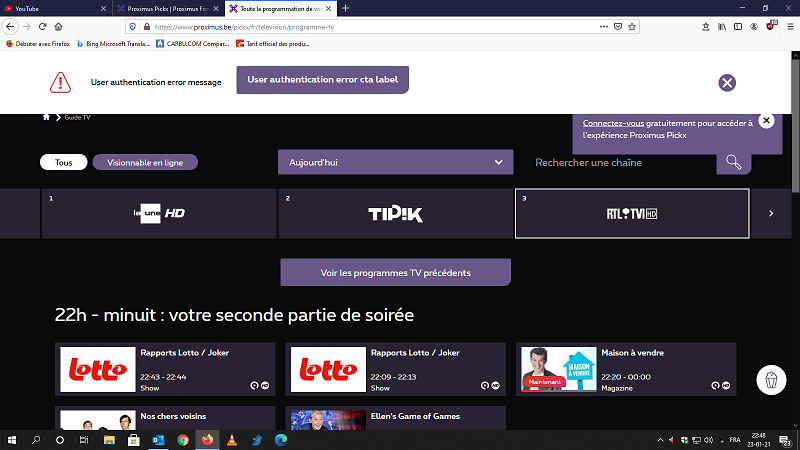Open 'Tarif officiel des produ..' bookmark
The width and height of the screenshot is (800, 450).
[272, 44]
